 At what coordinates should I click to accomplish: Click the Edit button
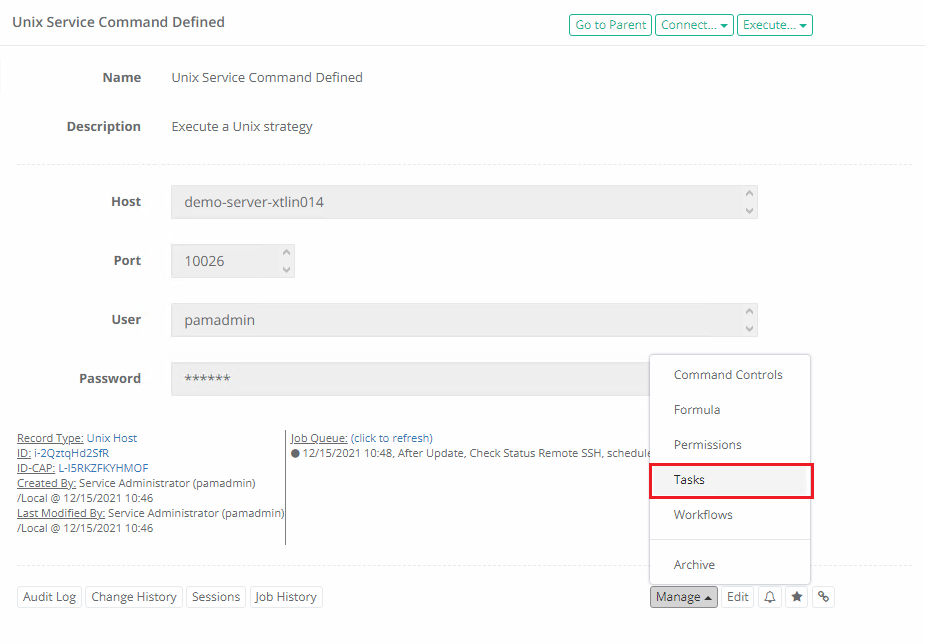(x=738, y=597)
